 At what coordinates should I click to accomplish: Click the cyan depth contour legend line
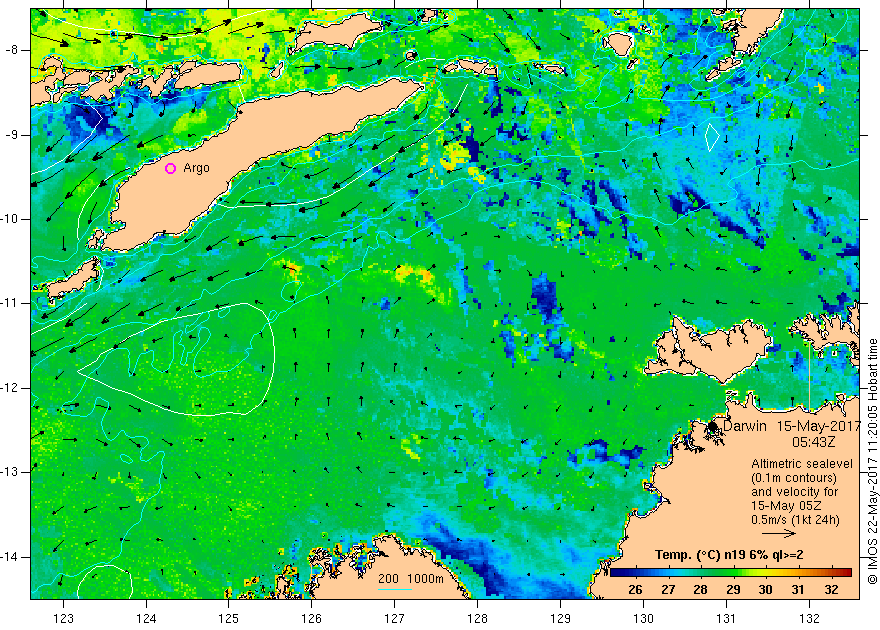(x=395, y=589)
